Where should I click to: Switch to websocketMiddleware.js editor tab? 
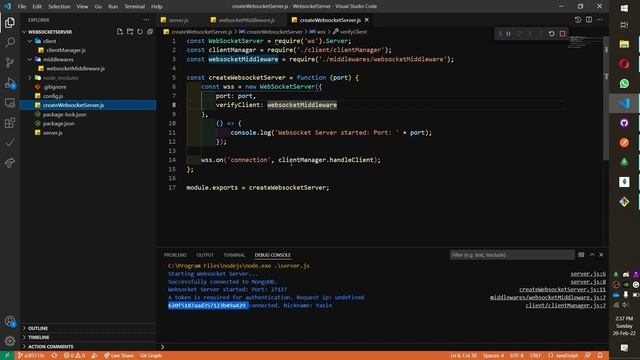247,20
